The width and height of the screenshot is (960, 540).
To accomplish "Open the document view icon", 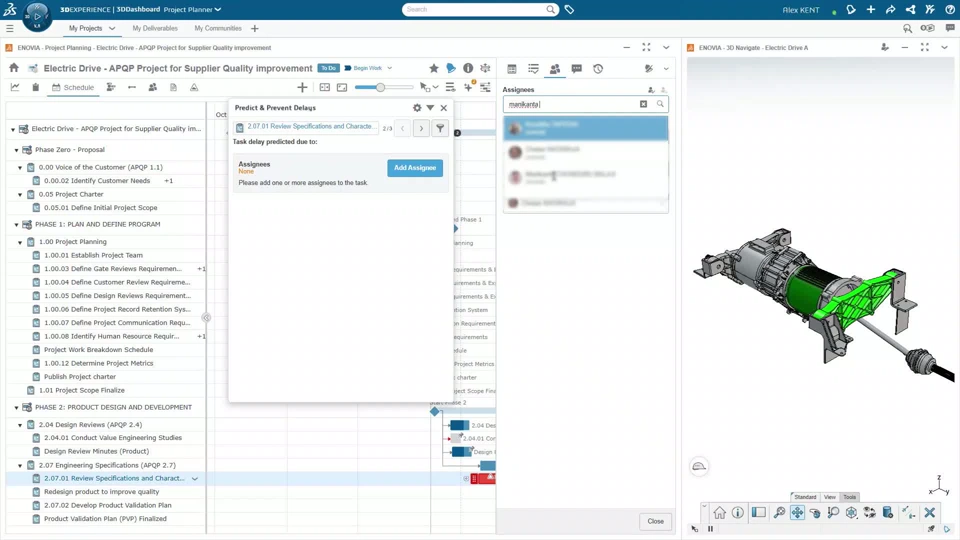I will pyautogui.click(x=173, y=88).
